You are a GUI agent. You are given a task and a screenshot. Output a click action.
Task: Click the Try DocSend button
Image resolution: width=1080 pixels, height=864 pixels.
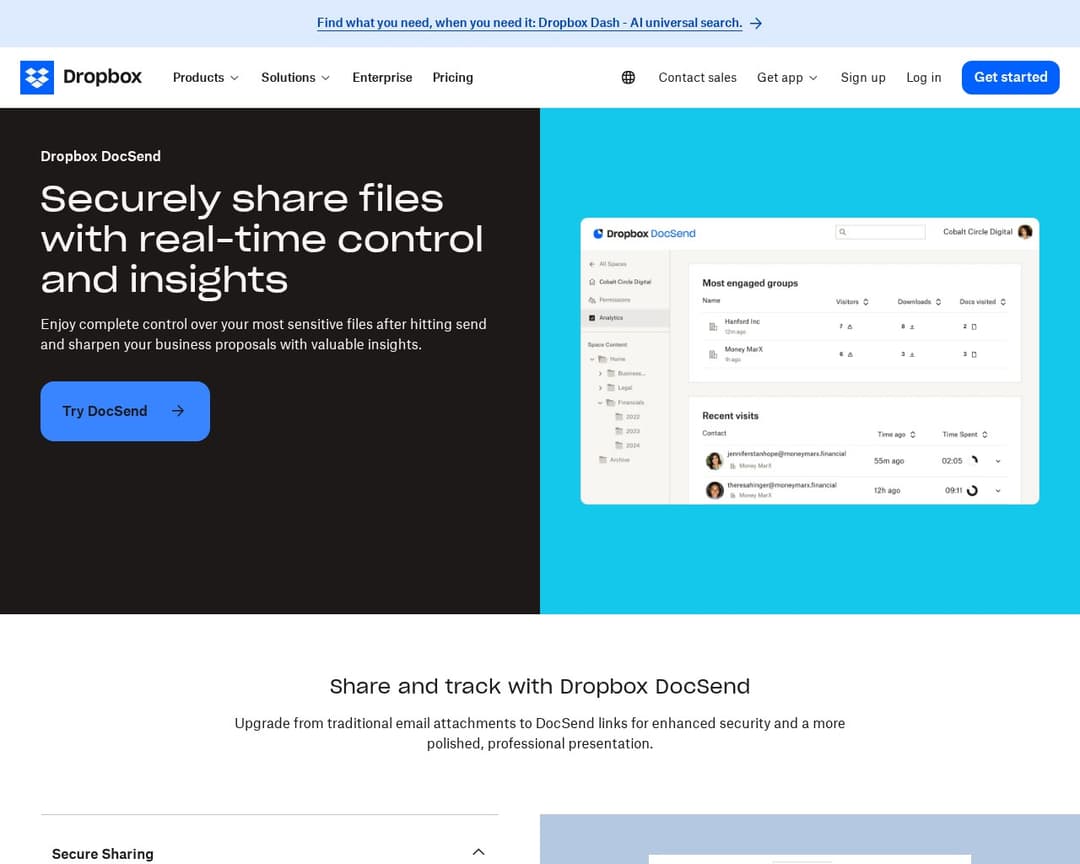click(x=125, y=411)
